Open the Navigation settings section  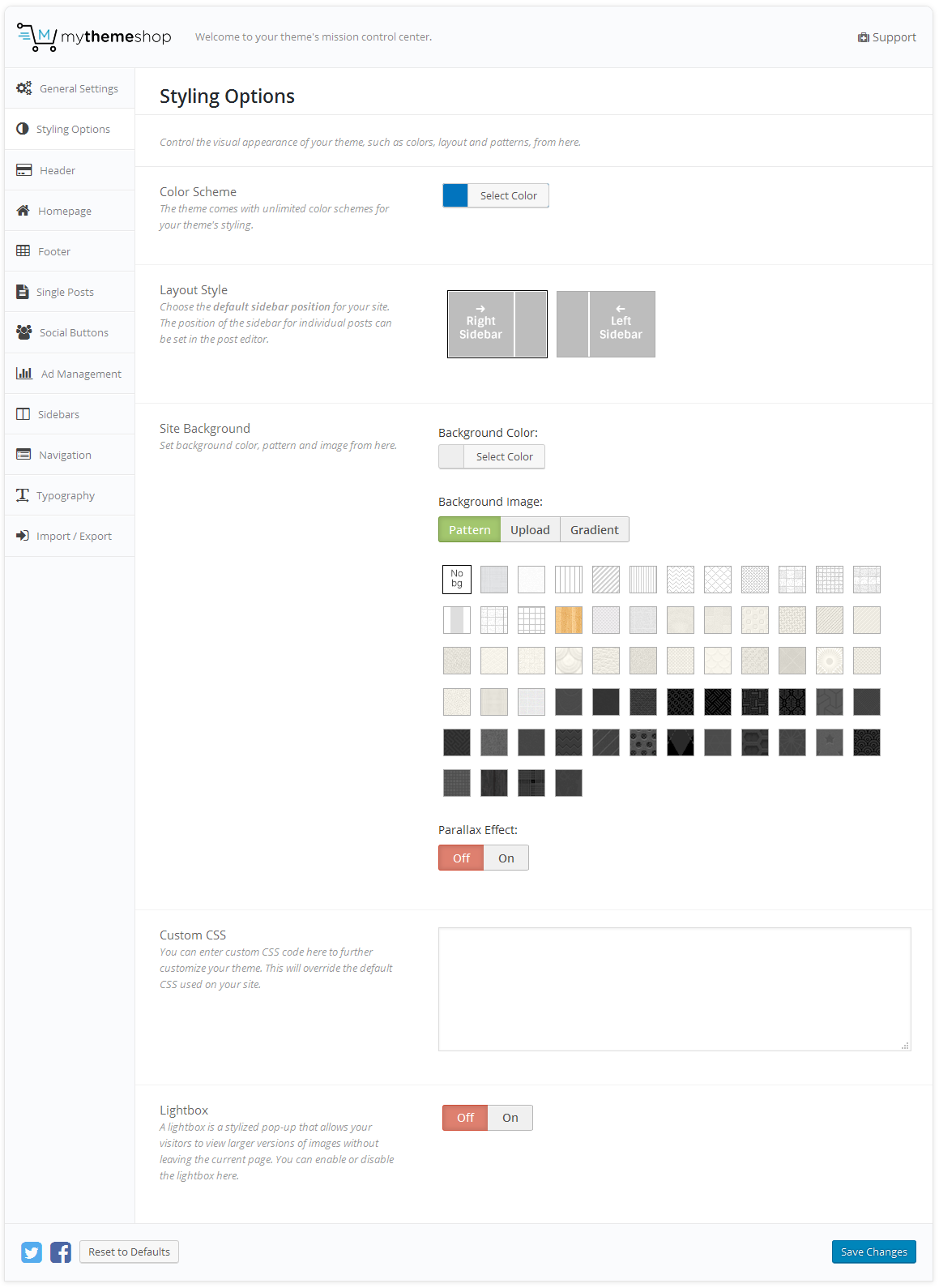(65, 455)
